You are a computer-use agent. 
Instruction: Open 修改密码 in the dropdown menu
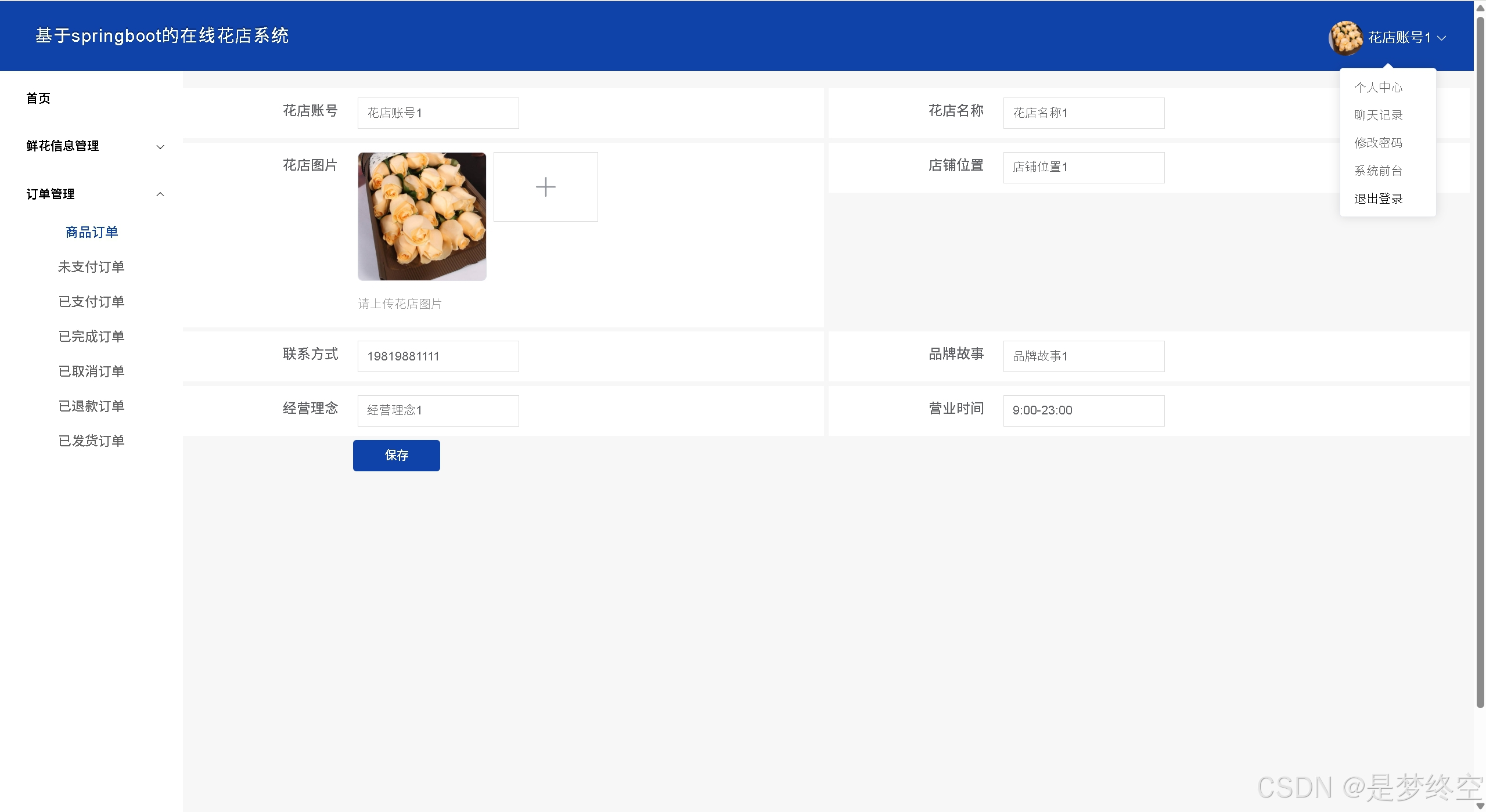[1379, 142]
